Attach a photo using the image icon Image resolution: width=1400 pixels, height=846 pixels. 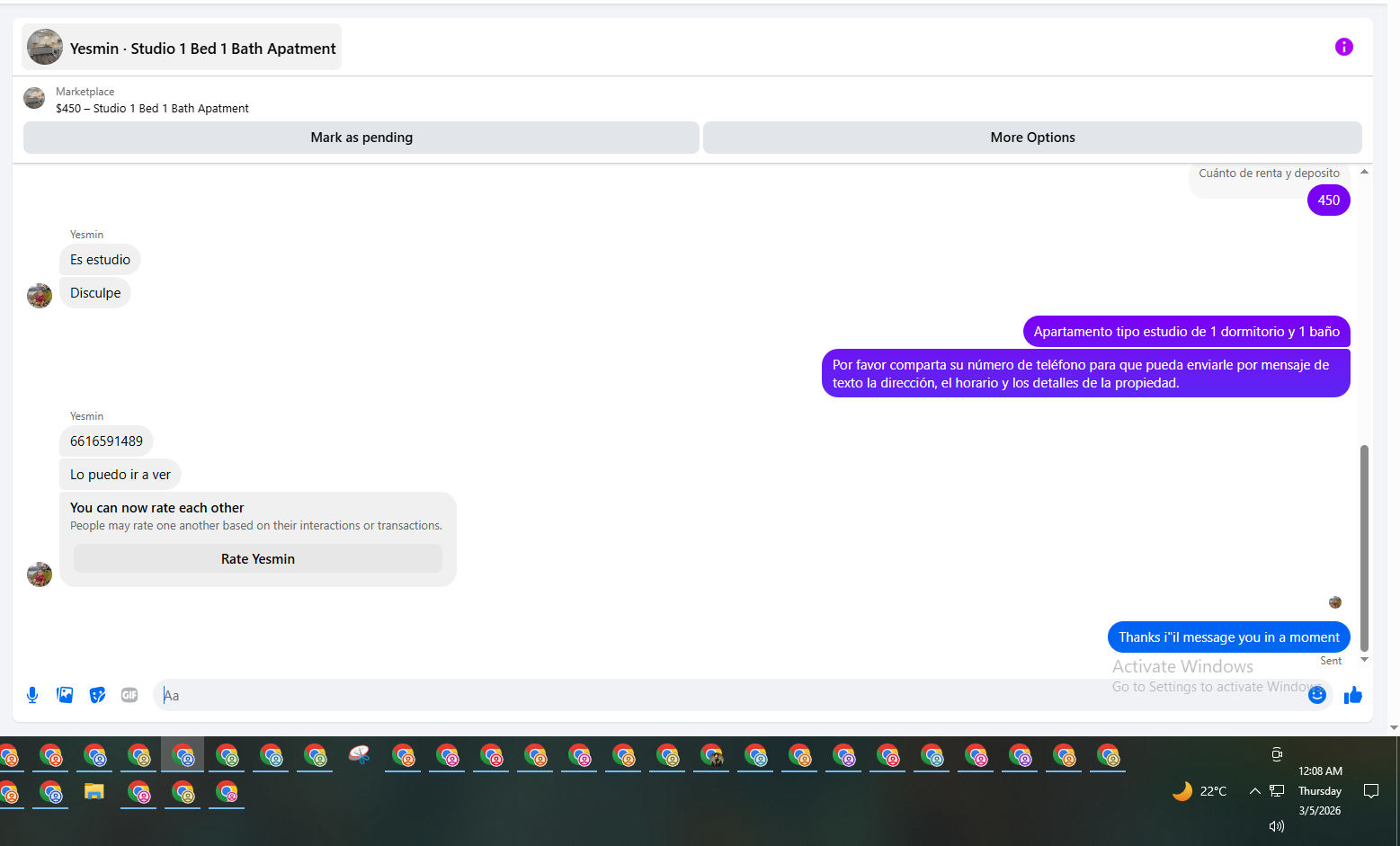pos(65,695)
